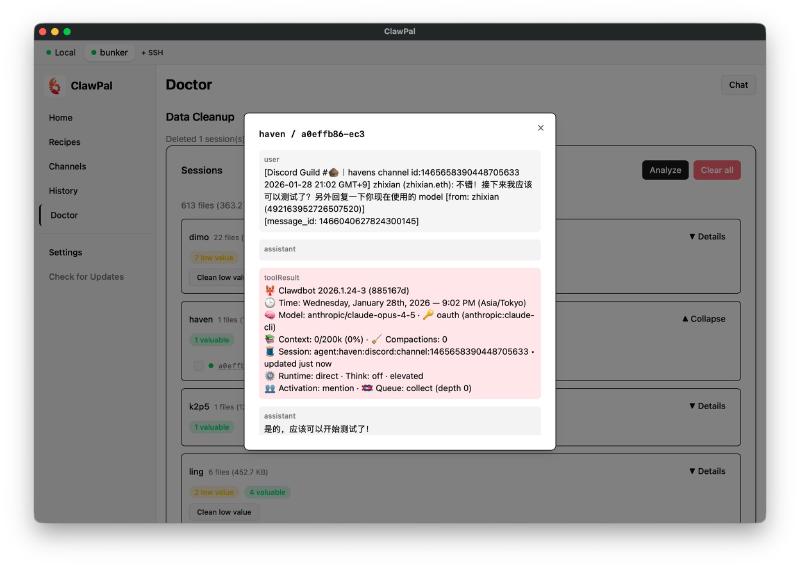The width and height of the screenshot is (800, 568).
Task: Expand Details for the dimo agent
Action: tap(707, 237)
